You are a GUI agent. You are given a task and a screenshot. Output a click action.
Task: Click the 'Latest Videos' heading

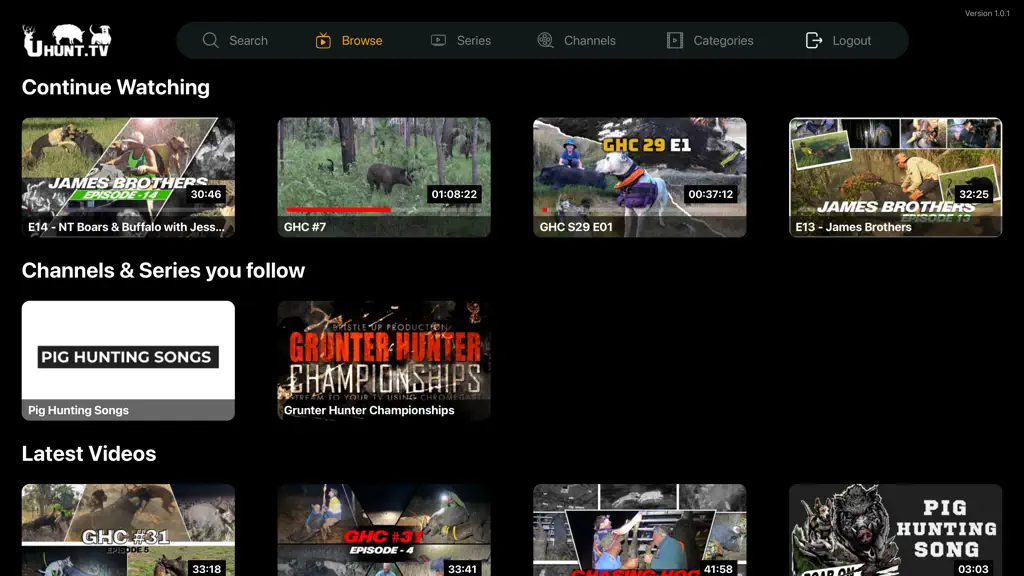tap(89, 454)
